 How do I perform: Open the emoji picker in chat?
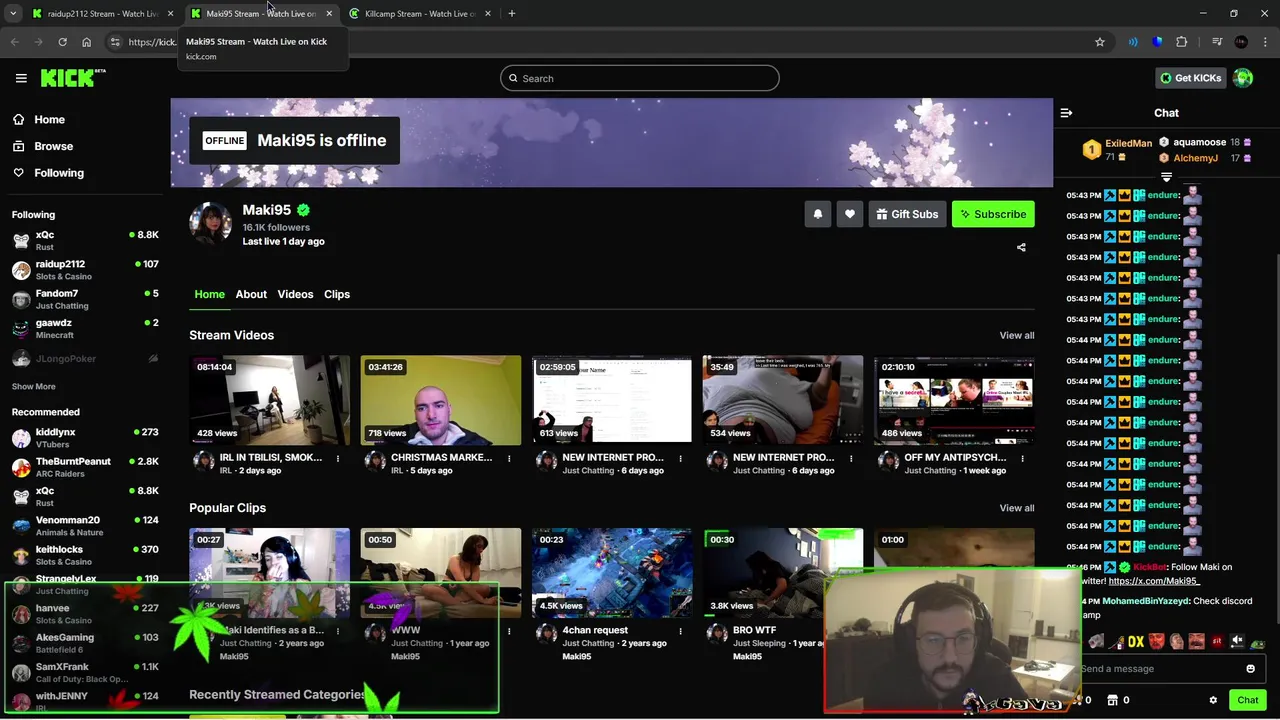[1250, 669]
